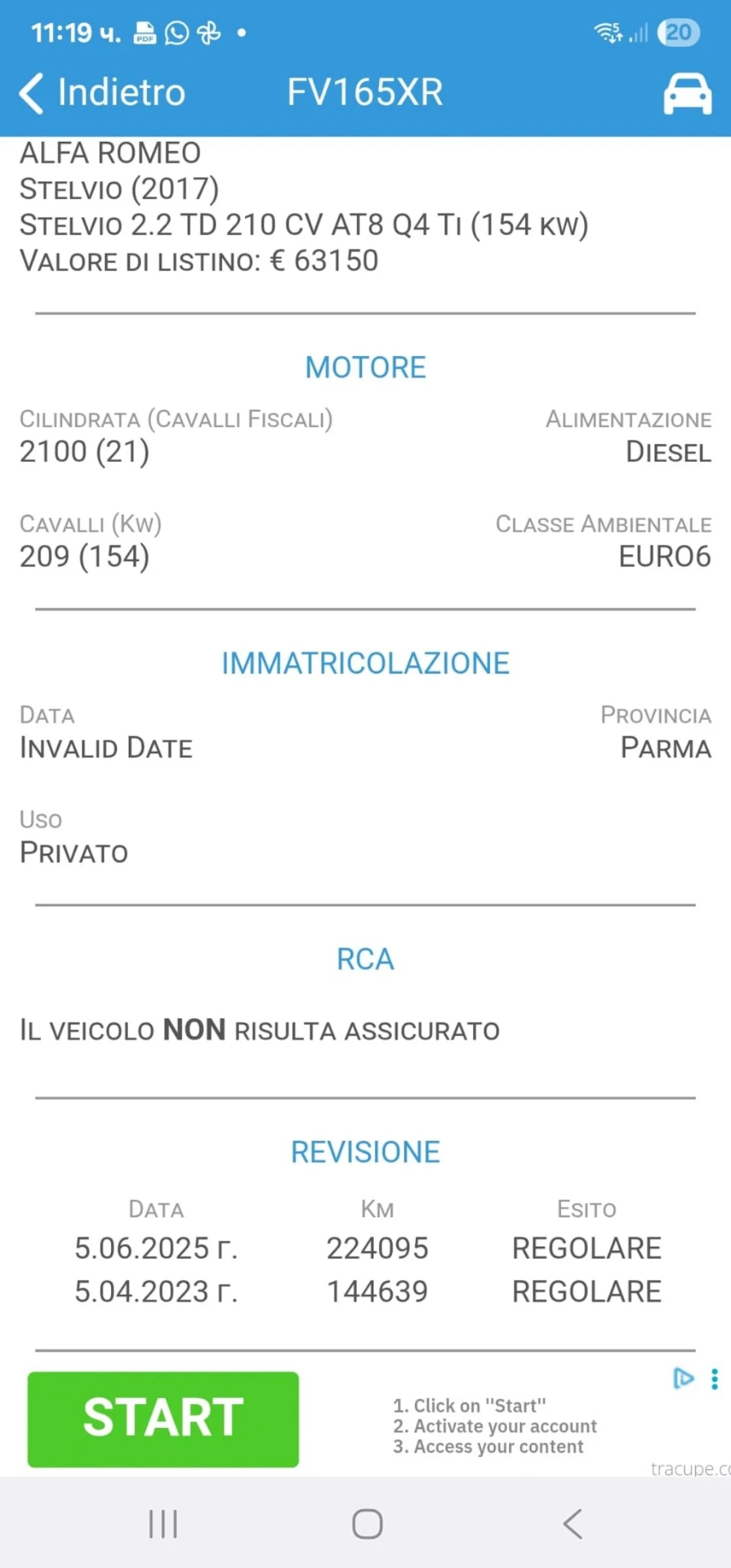This screenshot has height=1568, width=731.
Task: Click the green START ad button
Action: point(163,1418)
